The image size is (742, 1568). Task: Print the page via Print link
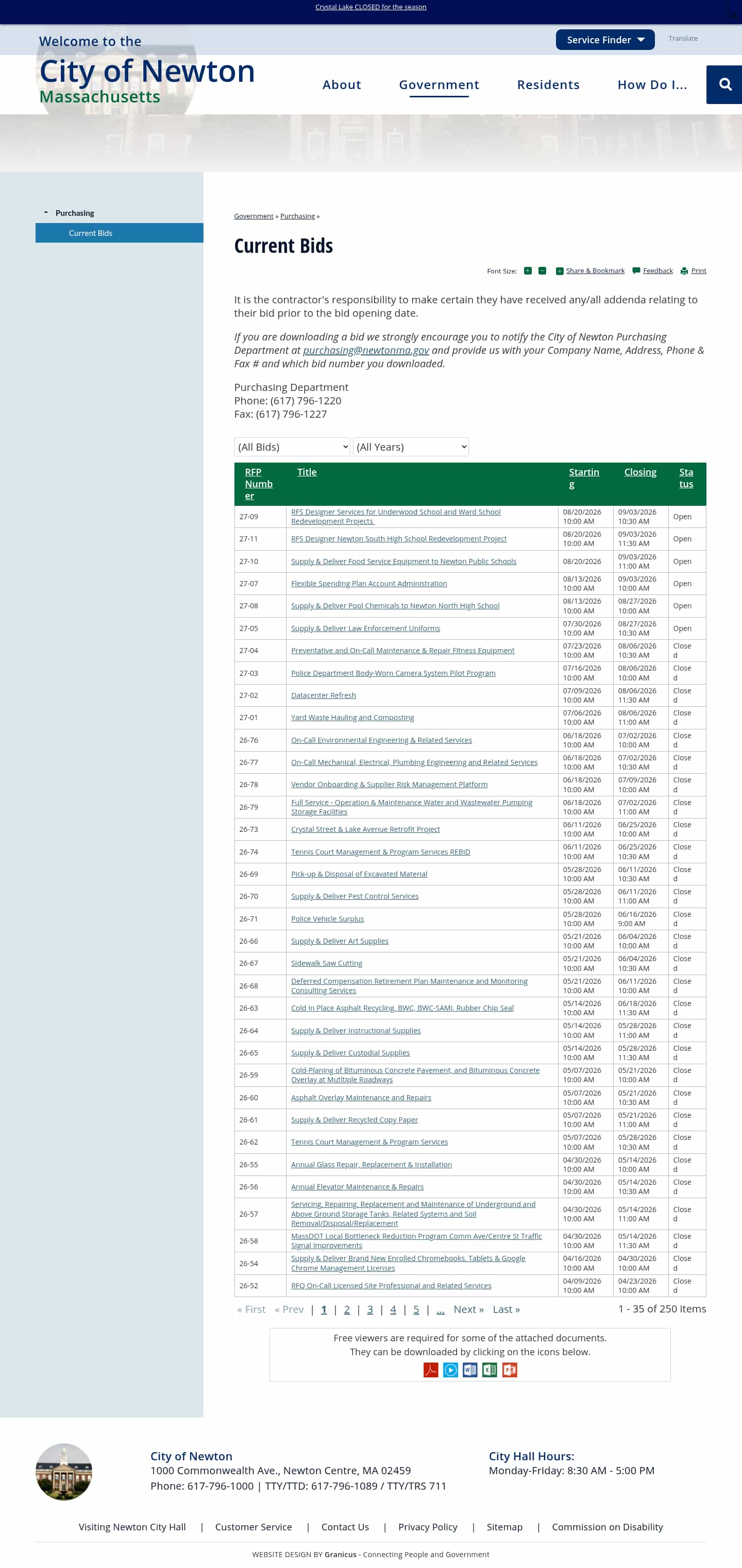click(x=699, y=271)
